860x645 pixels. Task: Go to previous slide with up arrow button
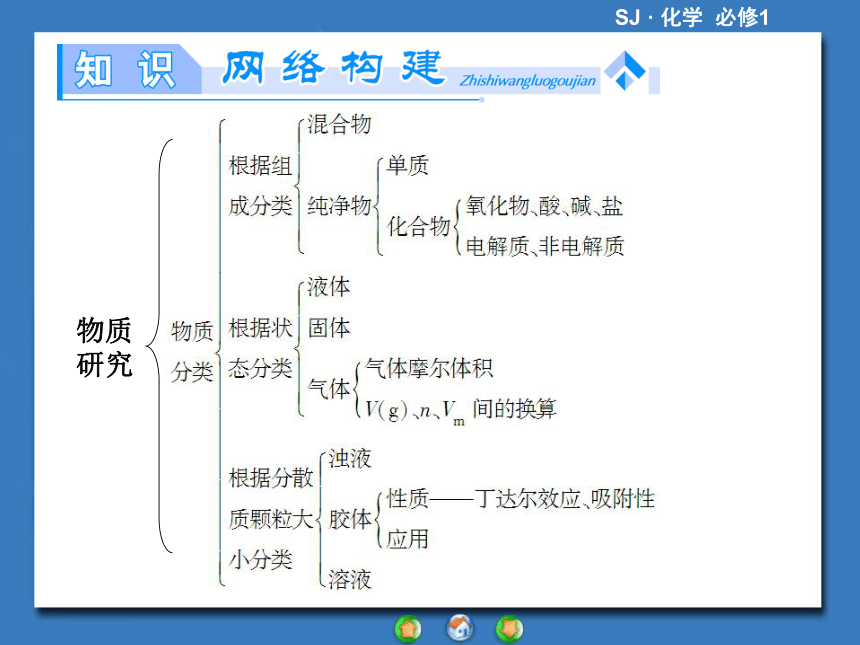pyautogui.click(x=408, y=629)
